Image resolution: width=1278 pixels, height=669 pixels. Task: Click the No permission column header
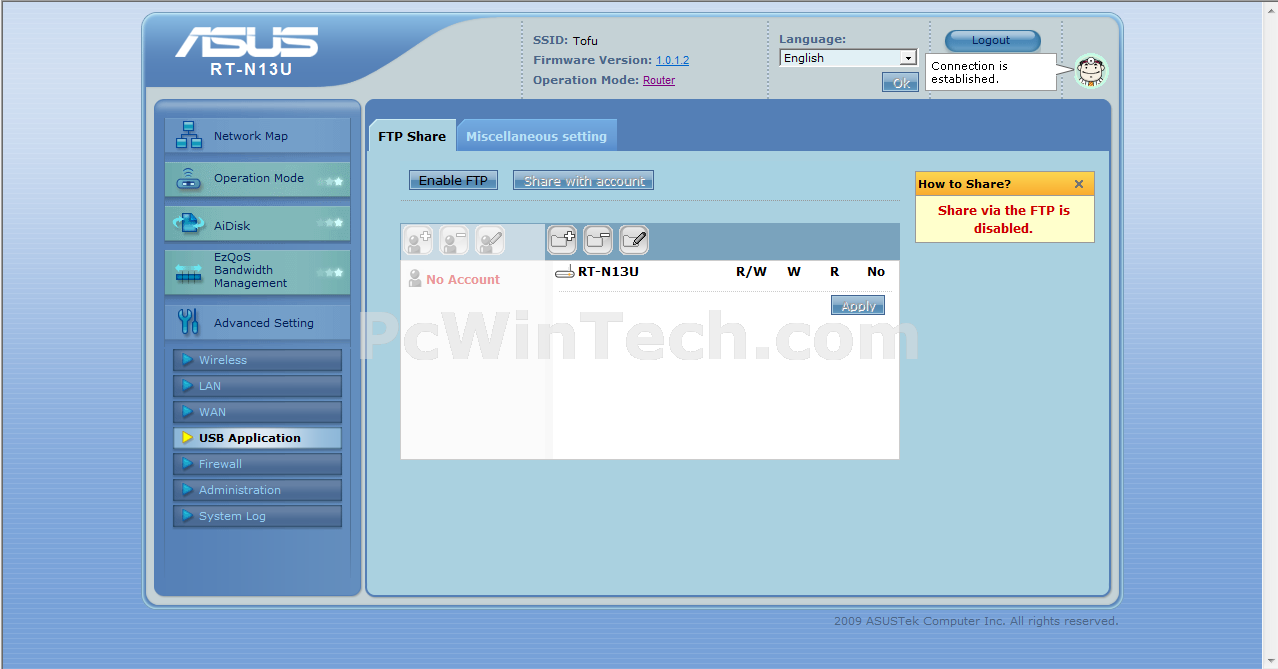[876, 272]
